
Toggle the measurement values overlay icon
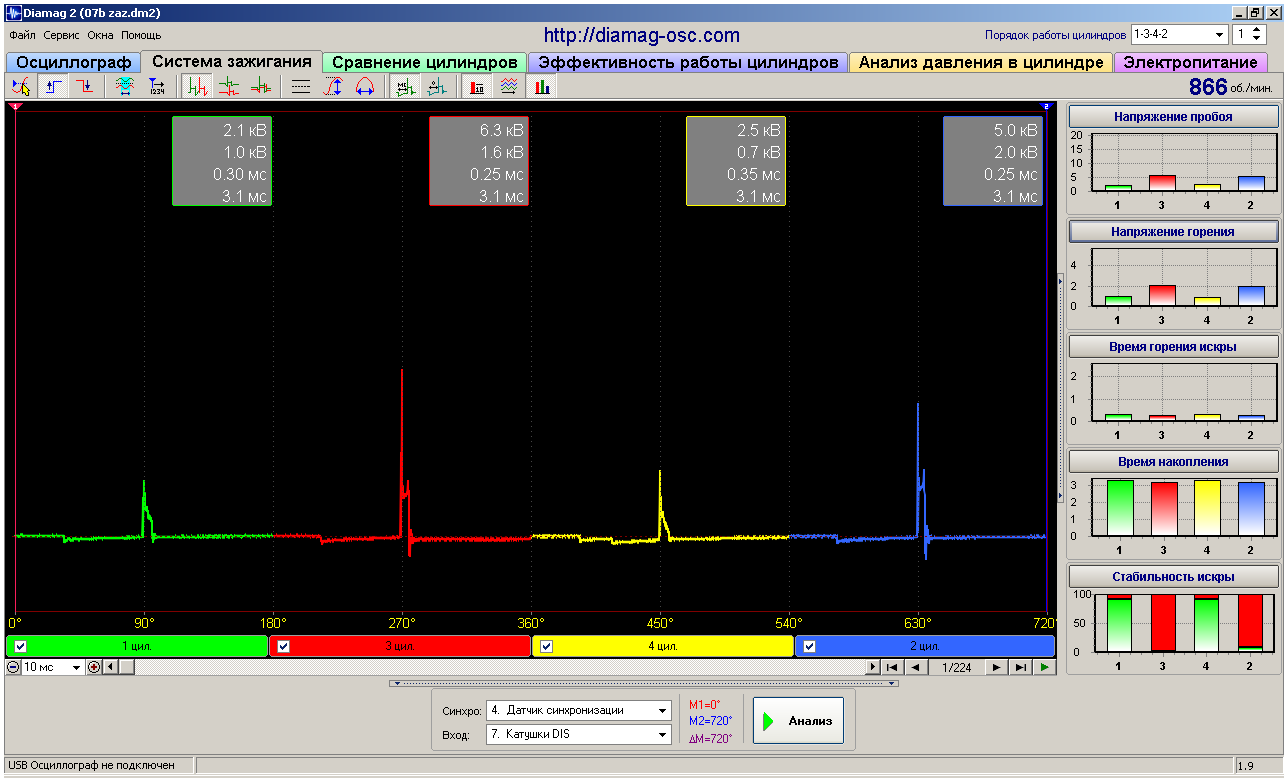point(405,87)
